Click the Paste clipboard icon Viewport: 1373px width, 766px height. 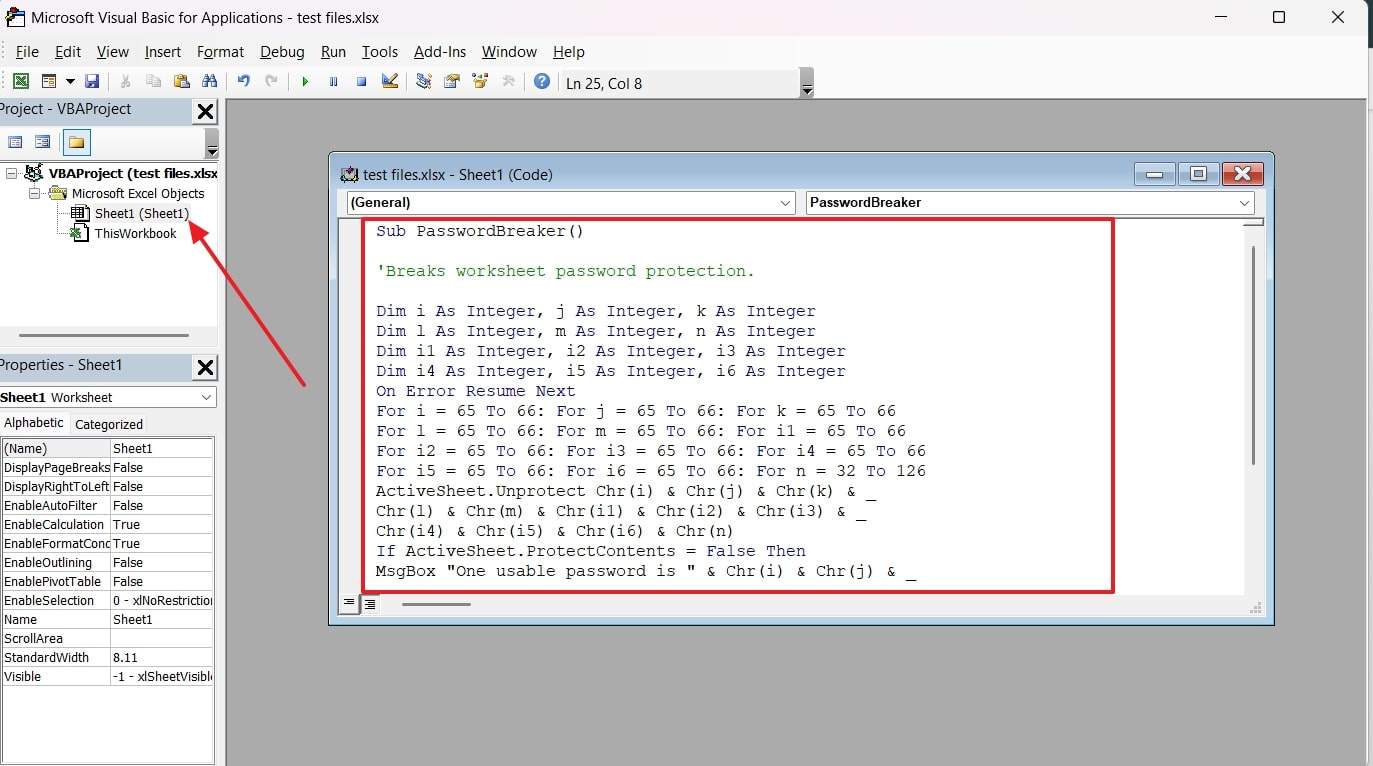point(181,82)
